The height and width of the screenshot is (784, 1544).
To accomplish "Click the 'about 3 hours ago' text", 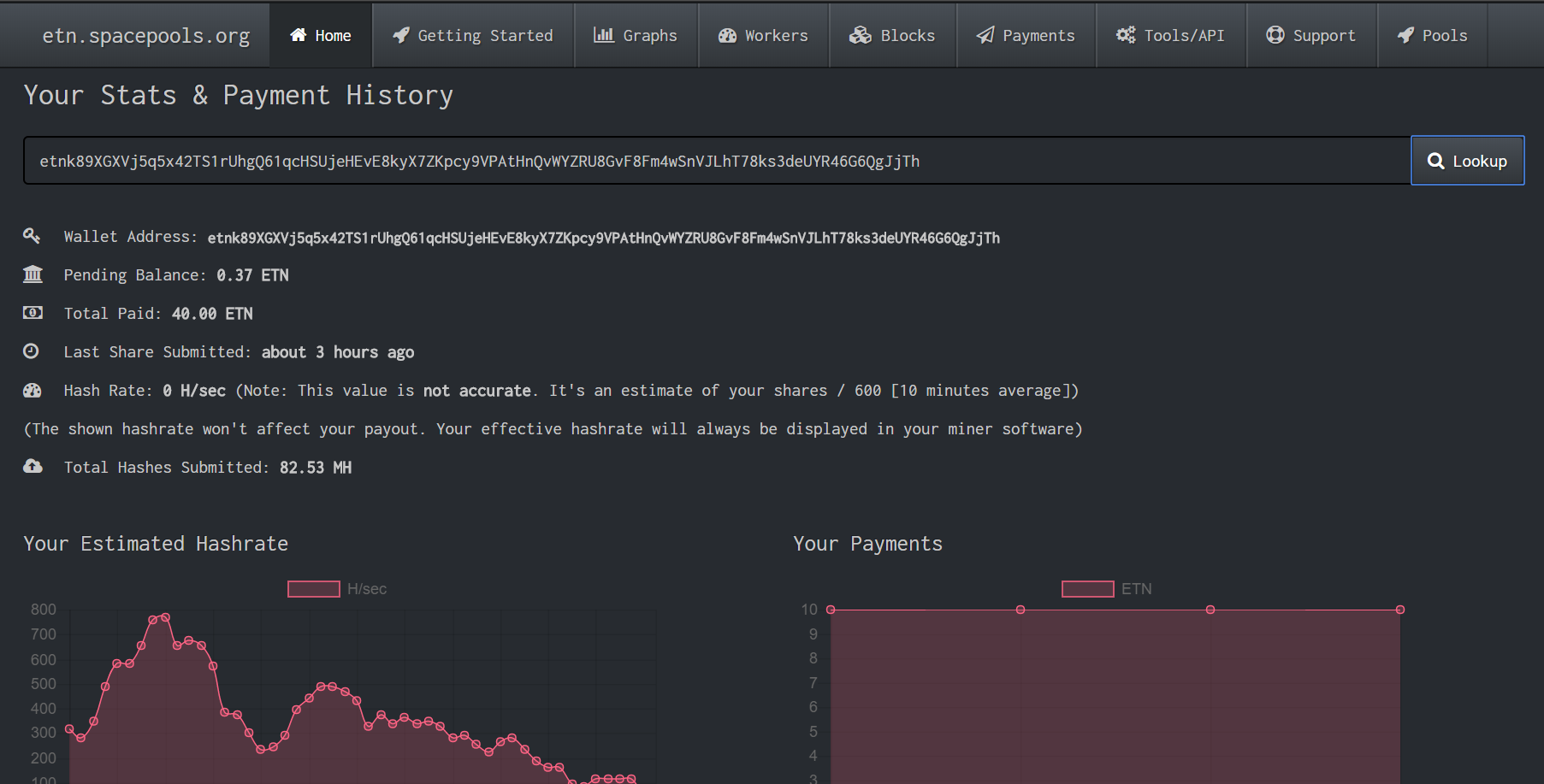I will point(338,352).
